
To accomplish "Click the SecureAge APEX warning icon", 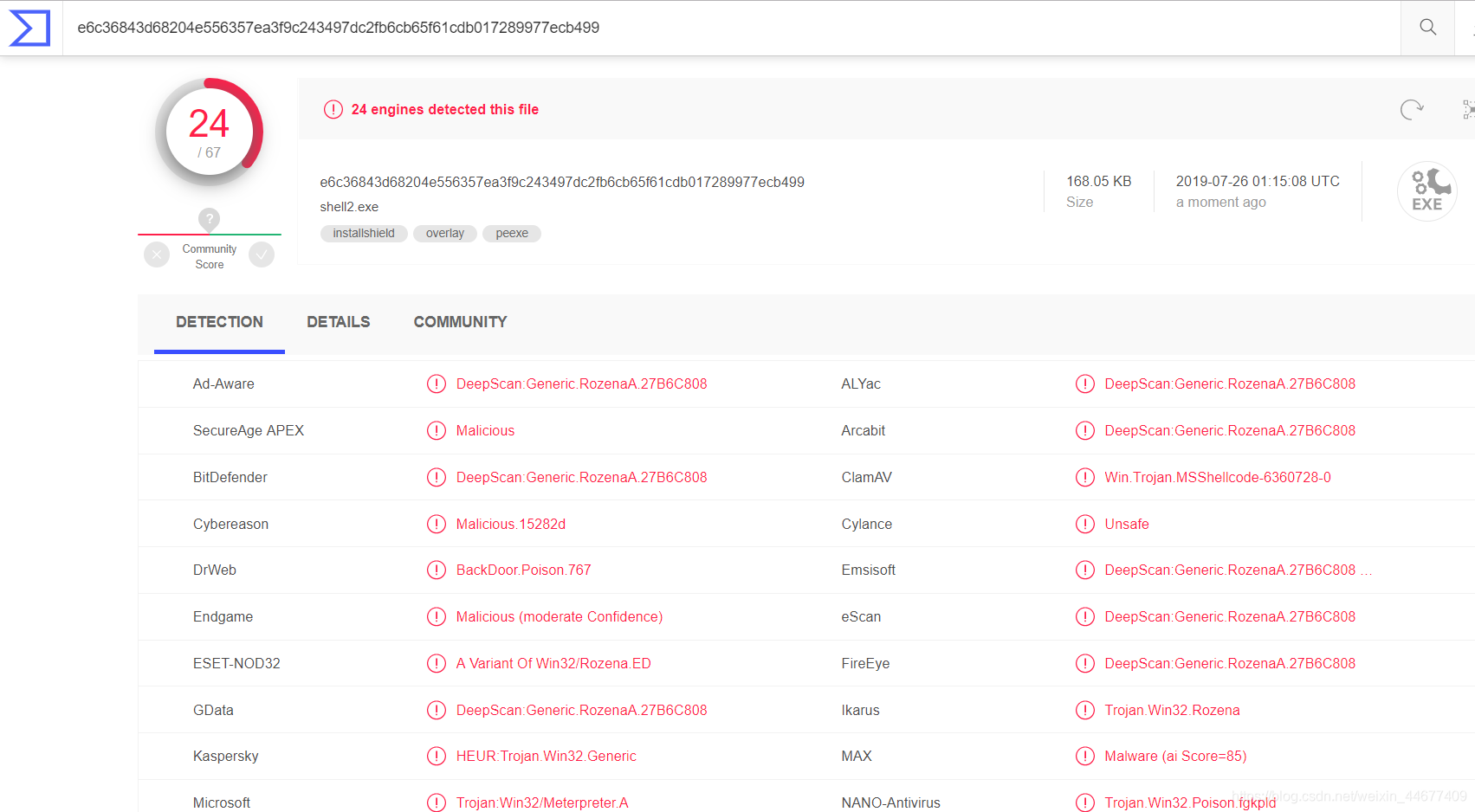I will coord(437,430).
